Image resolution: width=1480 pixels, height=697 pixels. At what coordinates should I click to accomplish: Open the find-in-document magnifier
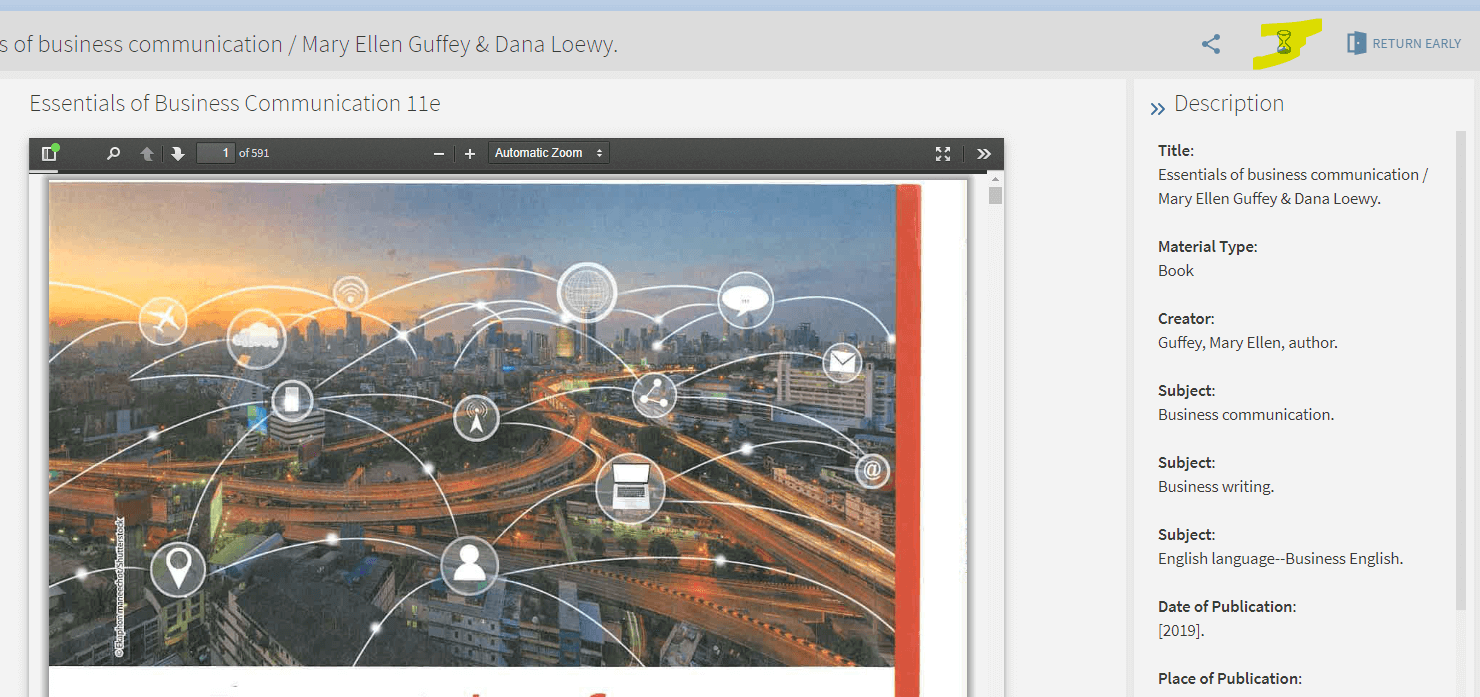[x=113, y=153]
